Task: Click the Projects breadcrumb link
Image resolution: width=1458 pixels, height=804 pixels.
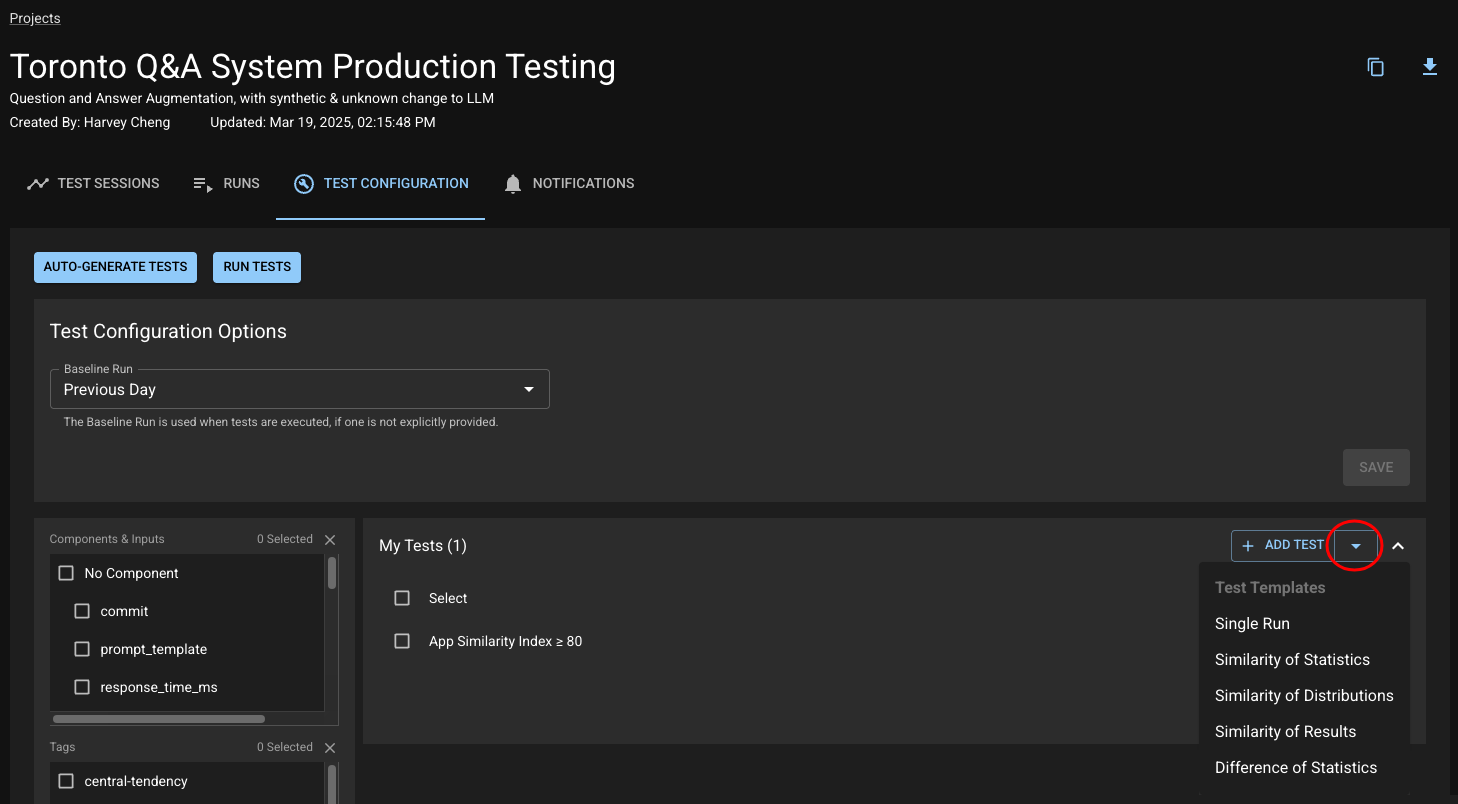Action: 35,19
